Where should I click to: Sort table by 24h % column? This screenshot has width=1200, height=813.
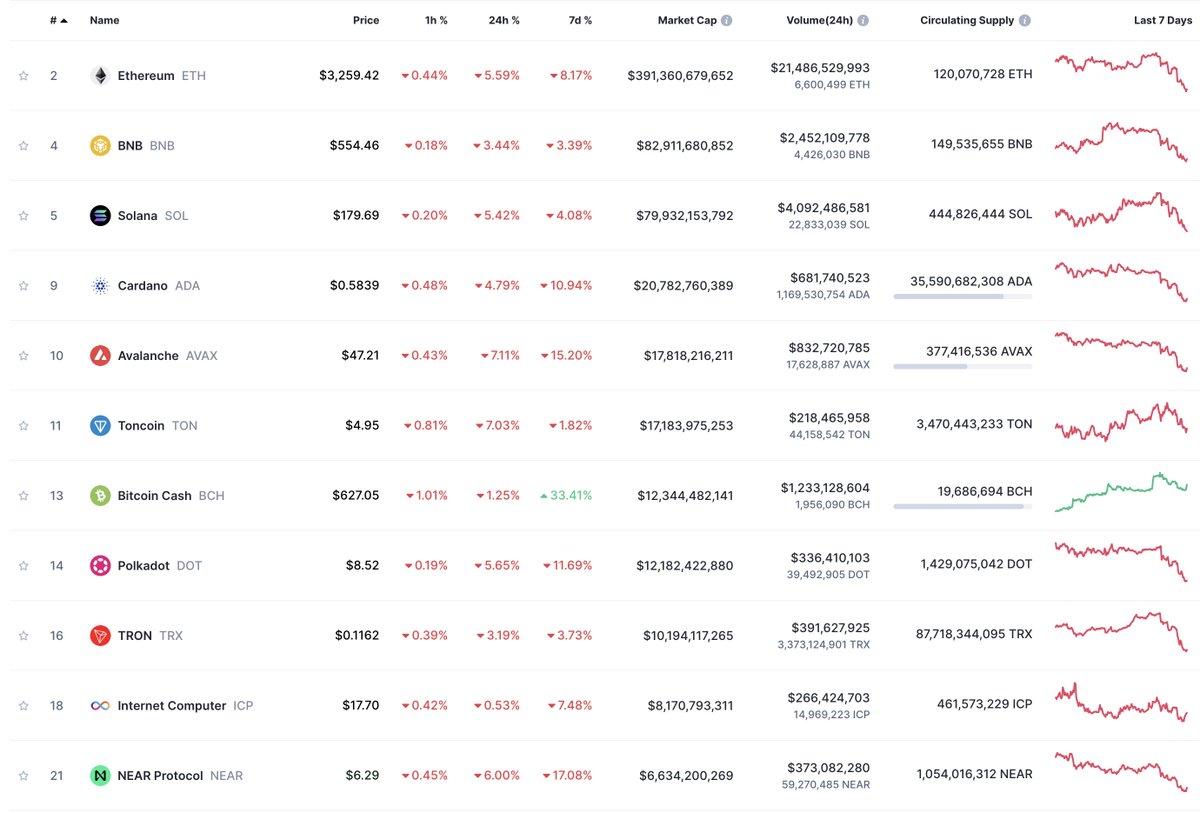click(x=502, y=20)
